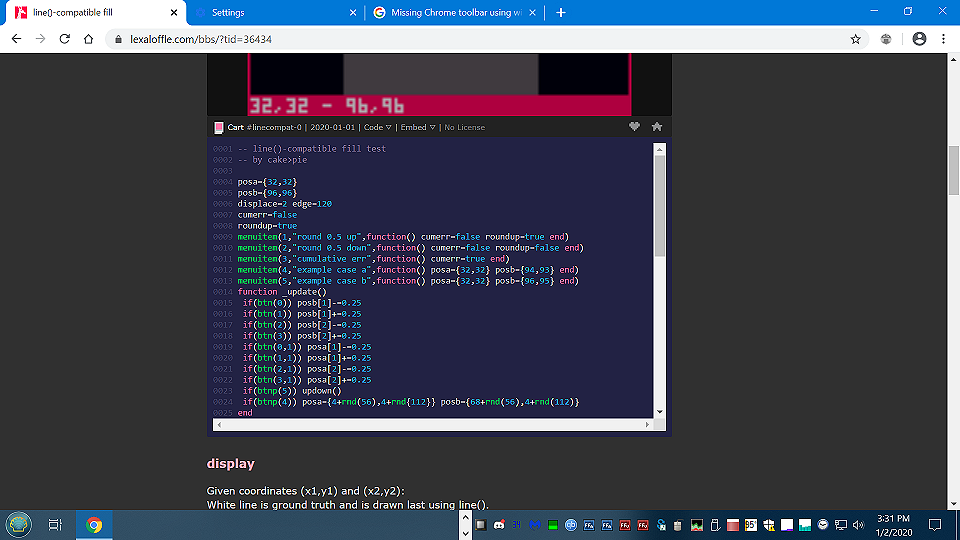
Task: Open the extension icon beside profile
Action: click(x=886, y=39)
